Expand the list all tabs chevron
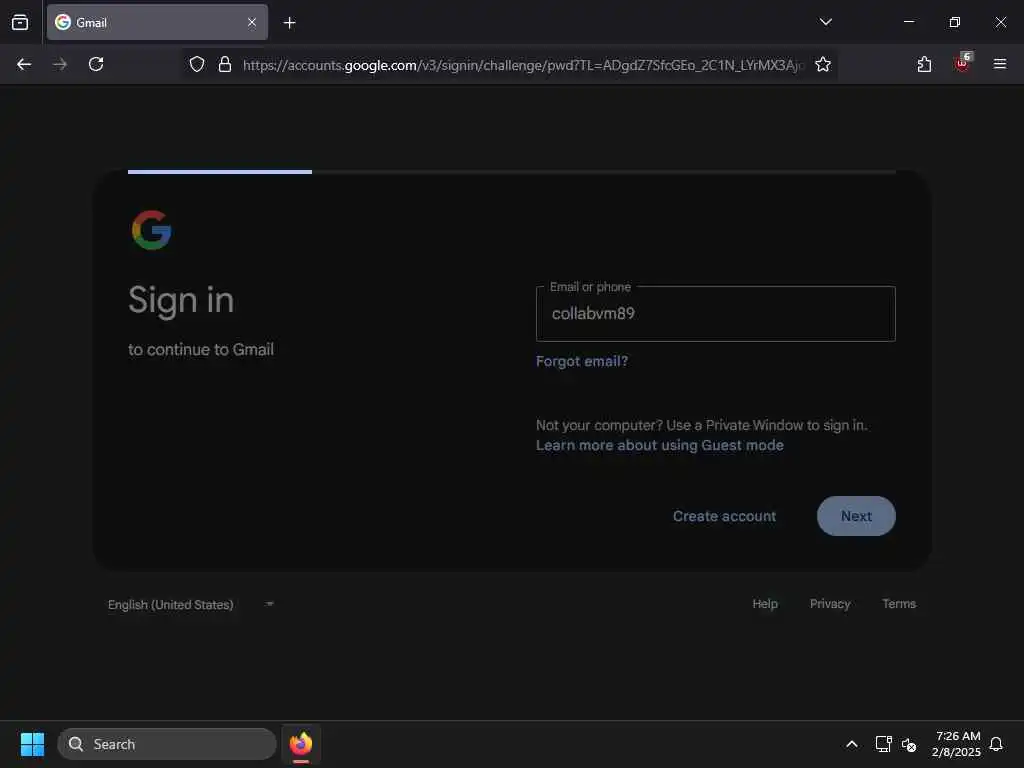1024x768 pixels. [825, 22]
